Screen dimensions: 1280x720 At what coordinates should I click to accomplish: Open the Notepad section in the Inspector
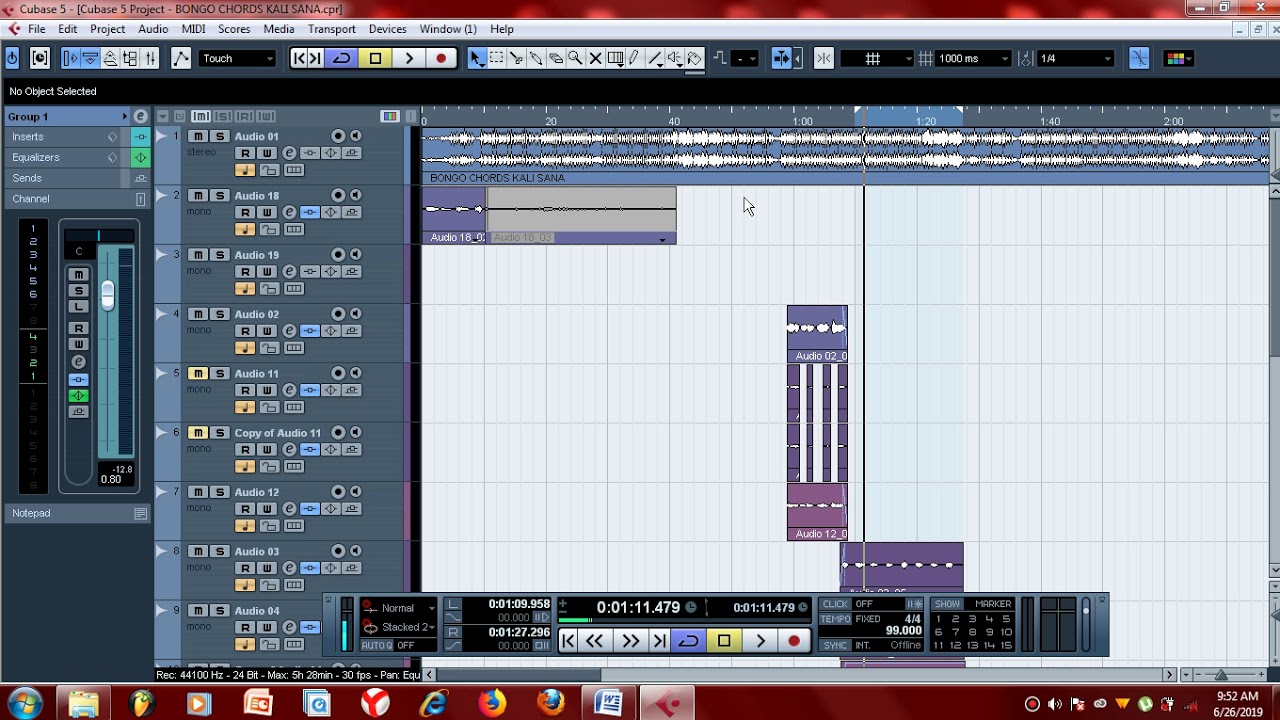pyautogui.click(x=76, y=513)
